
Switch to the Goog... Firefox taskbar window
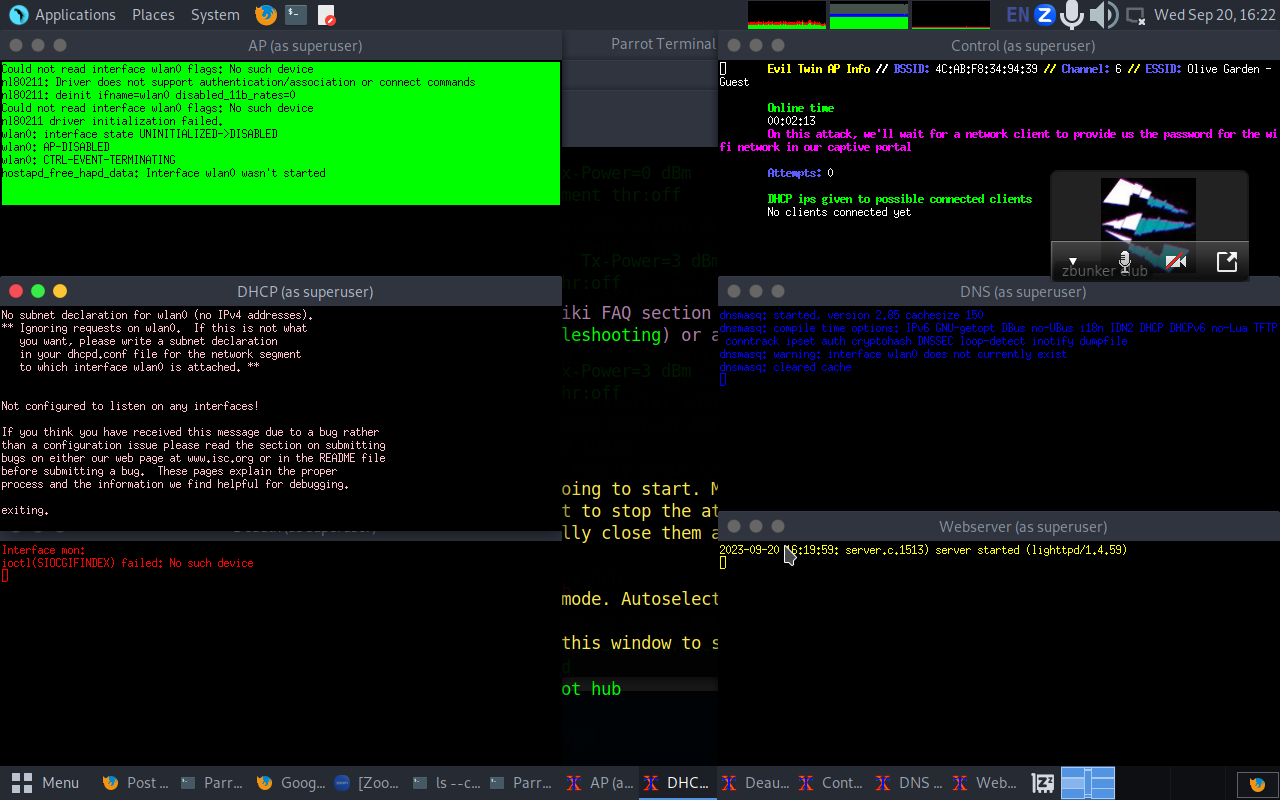[x=289, y=783]
